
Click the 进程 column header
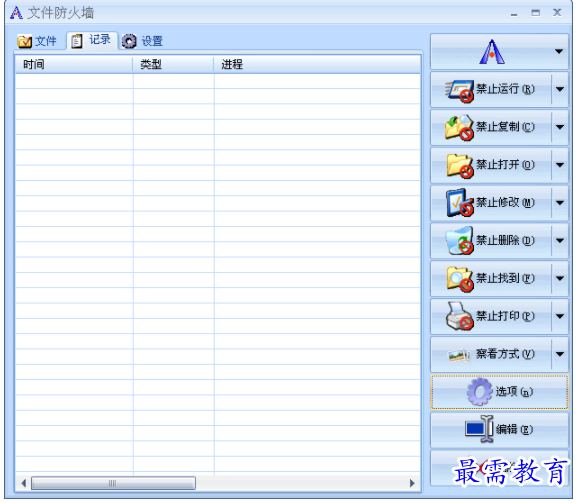click(x=317, y=65)
